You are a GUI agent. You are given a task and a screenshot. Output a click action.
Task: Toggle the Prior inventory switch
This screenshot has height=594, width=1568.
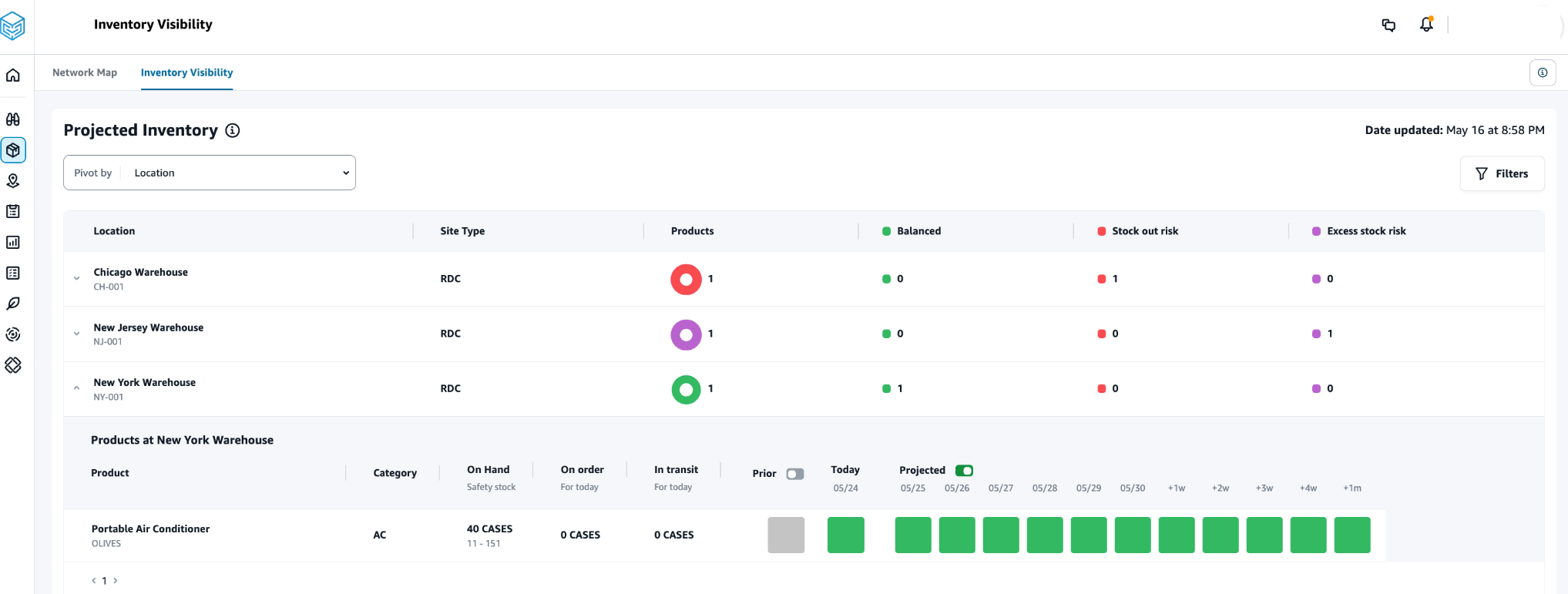794,474
